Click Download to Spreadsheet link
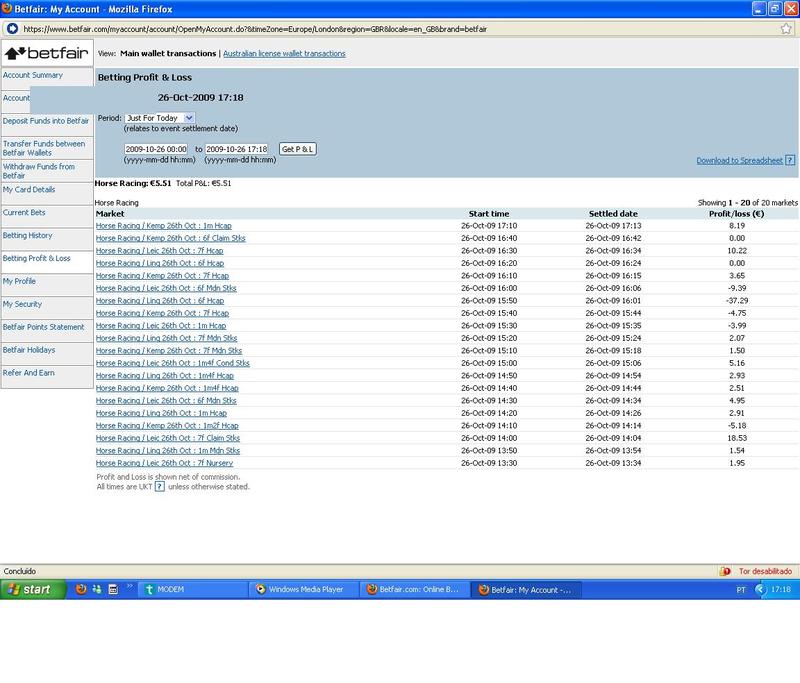This screenshot has height=683, width=800. pos(739,161)
